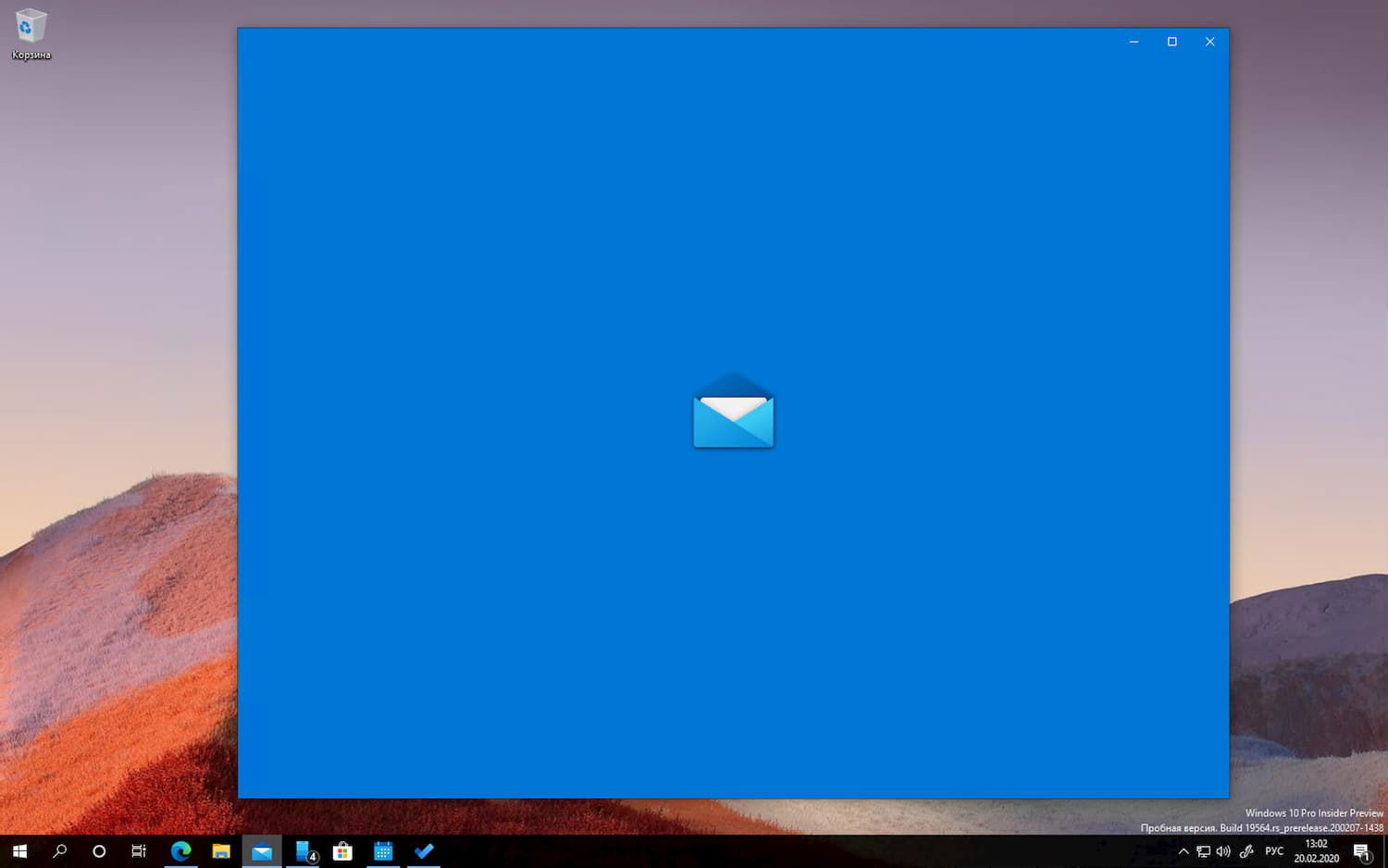This screenshot has height=868, width=1388.
Task: Open the Action Center with 1 notification
Action: (x=1363, y=850)
